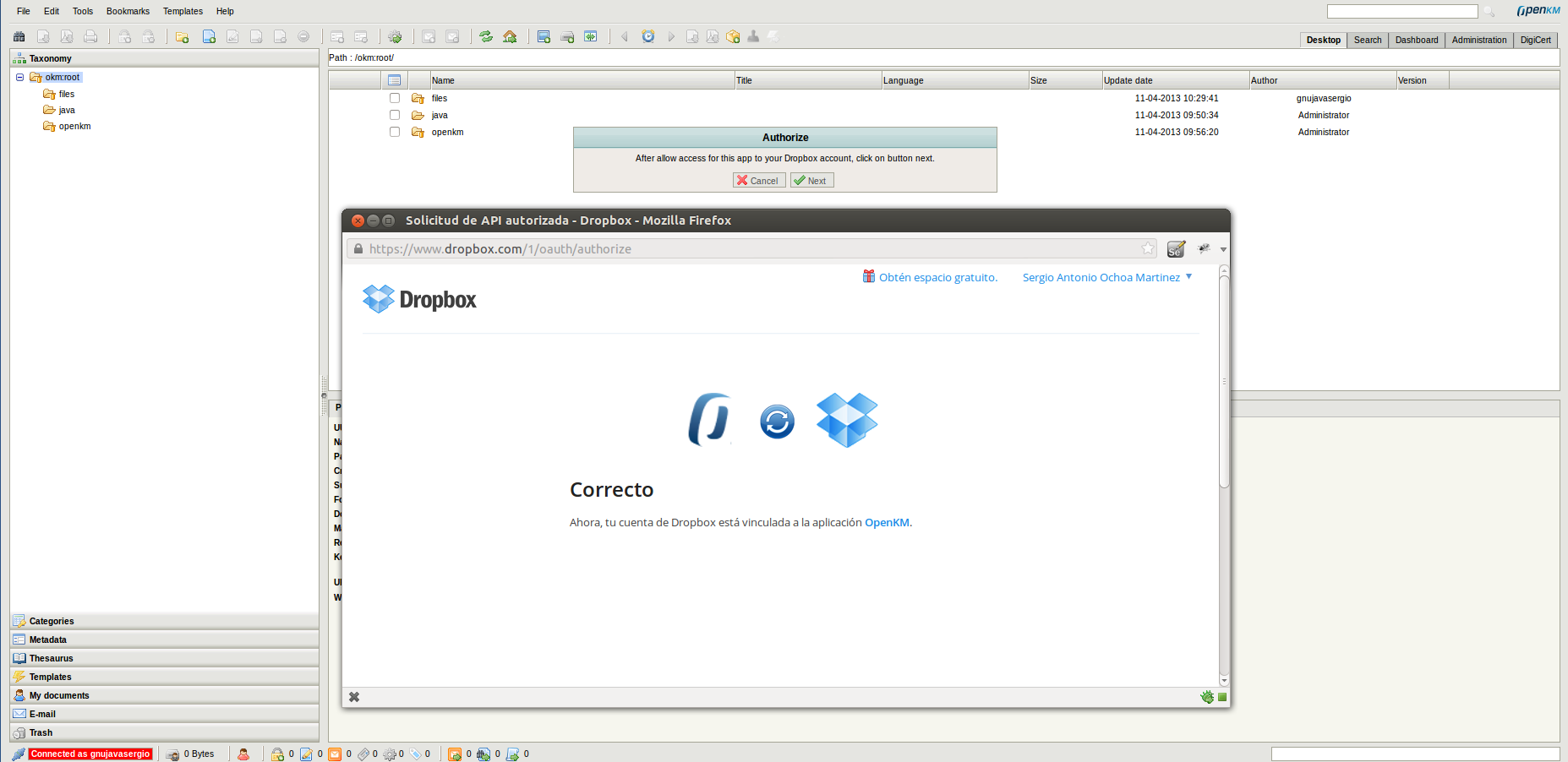
Task: Click the clock toolbar icon
Action: pos(648,37)
